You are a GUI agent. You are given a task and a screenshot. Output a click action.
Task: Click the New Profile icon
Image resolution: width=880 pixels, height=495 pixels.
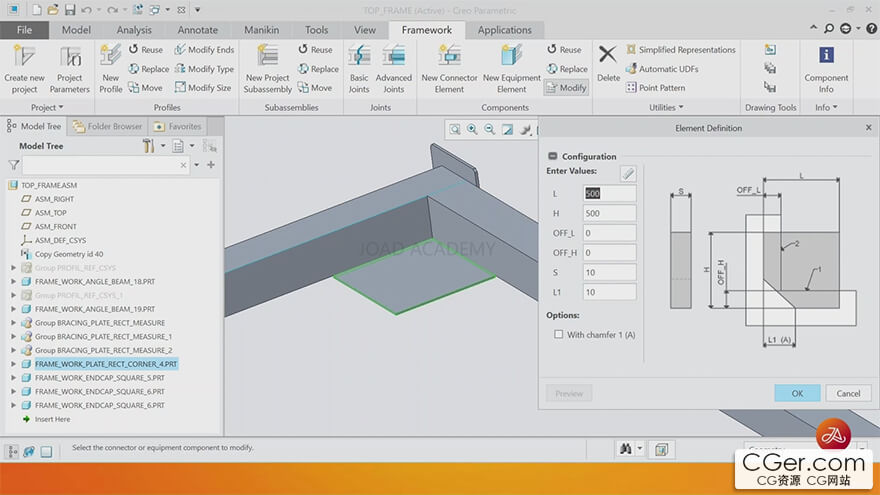[110, 57]
